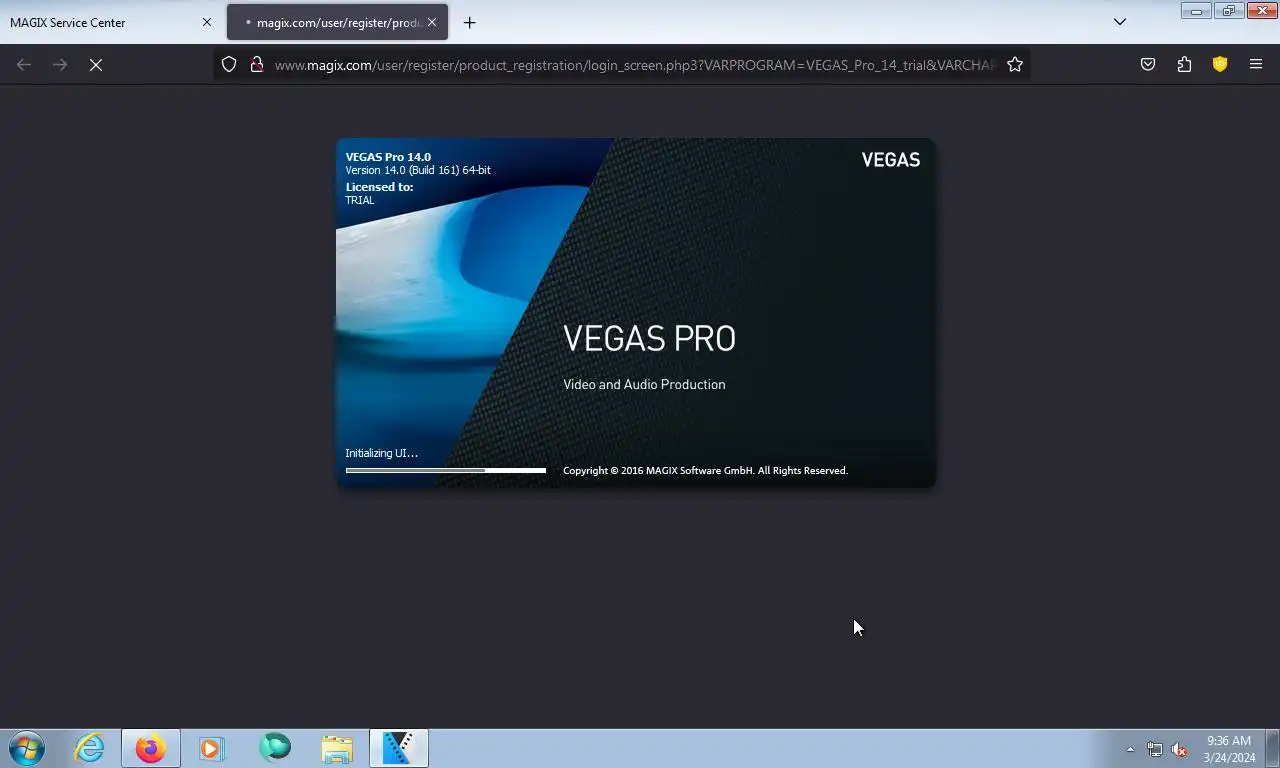Close the Firefox window

click(x=1262, y=11)
